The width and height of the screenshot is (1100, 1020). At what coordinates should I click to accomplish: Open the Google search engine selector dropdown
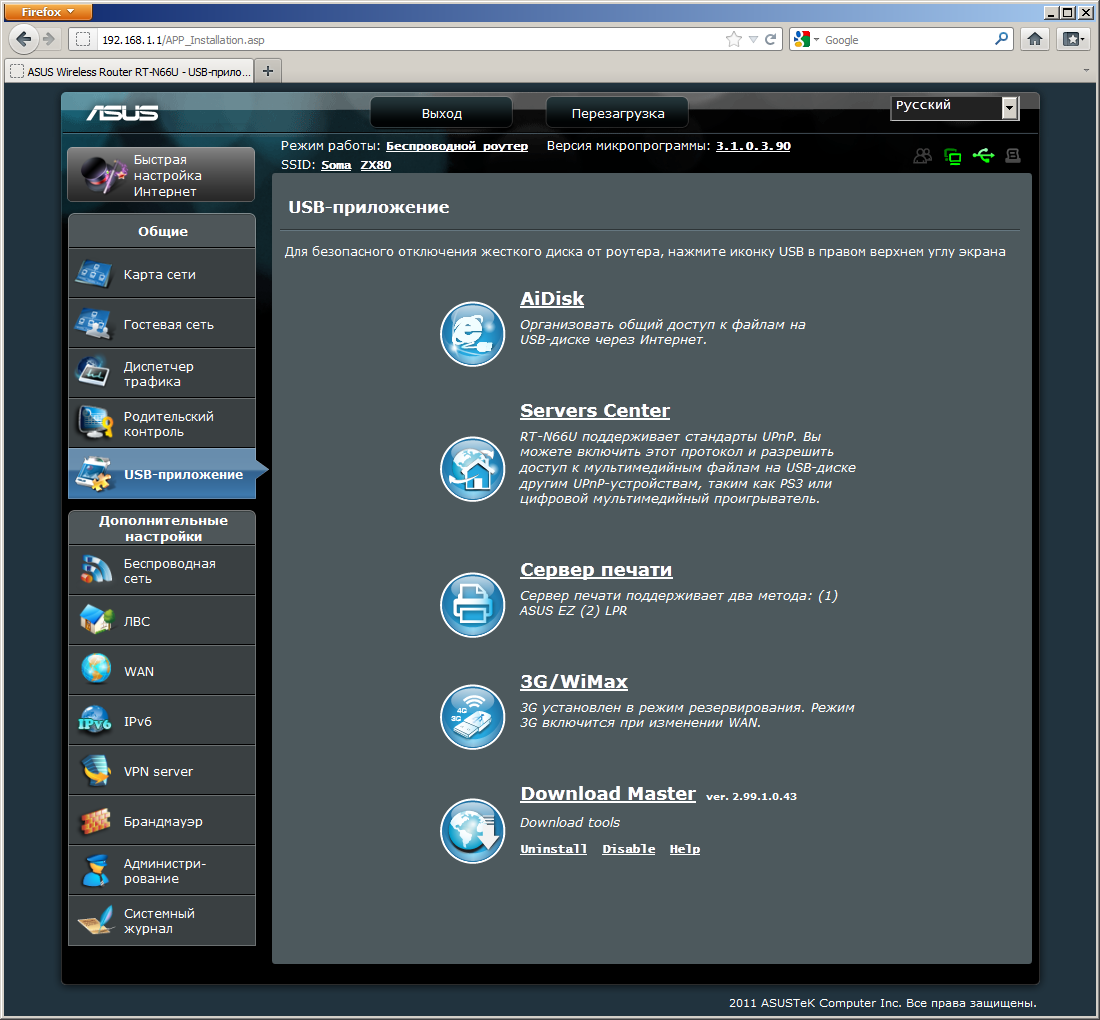coord(805,40)
